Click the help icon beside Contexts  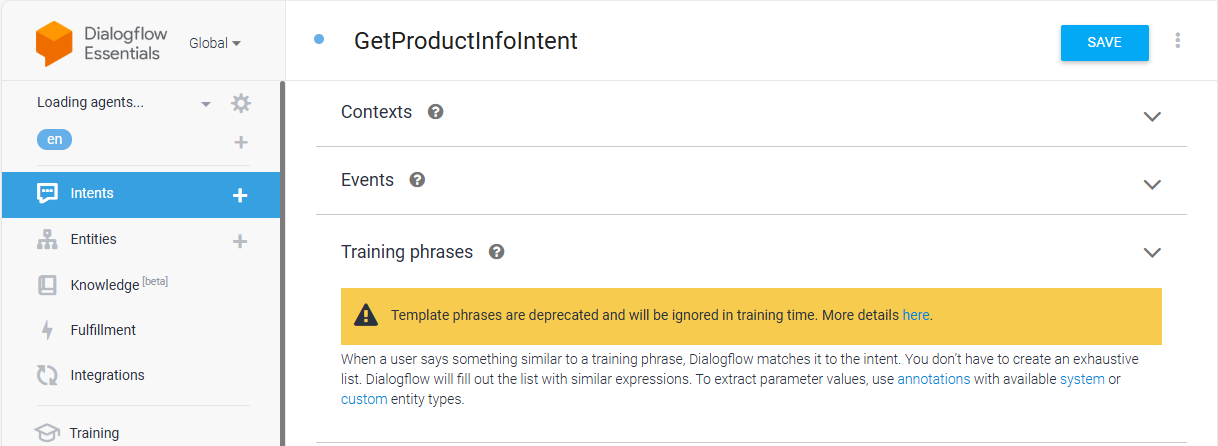pyautogui.click(x=436, y=112)
